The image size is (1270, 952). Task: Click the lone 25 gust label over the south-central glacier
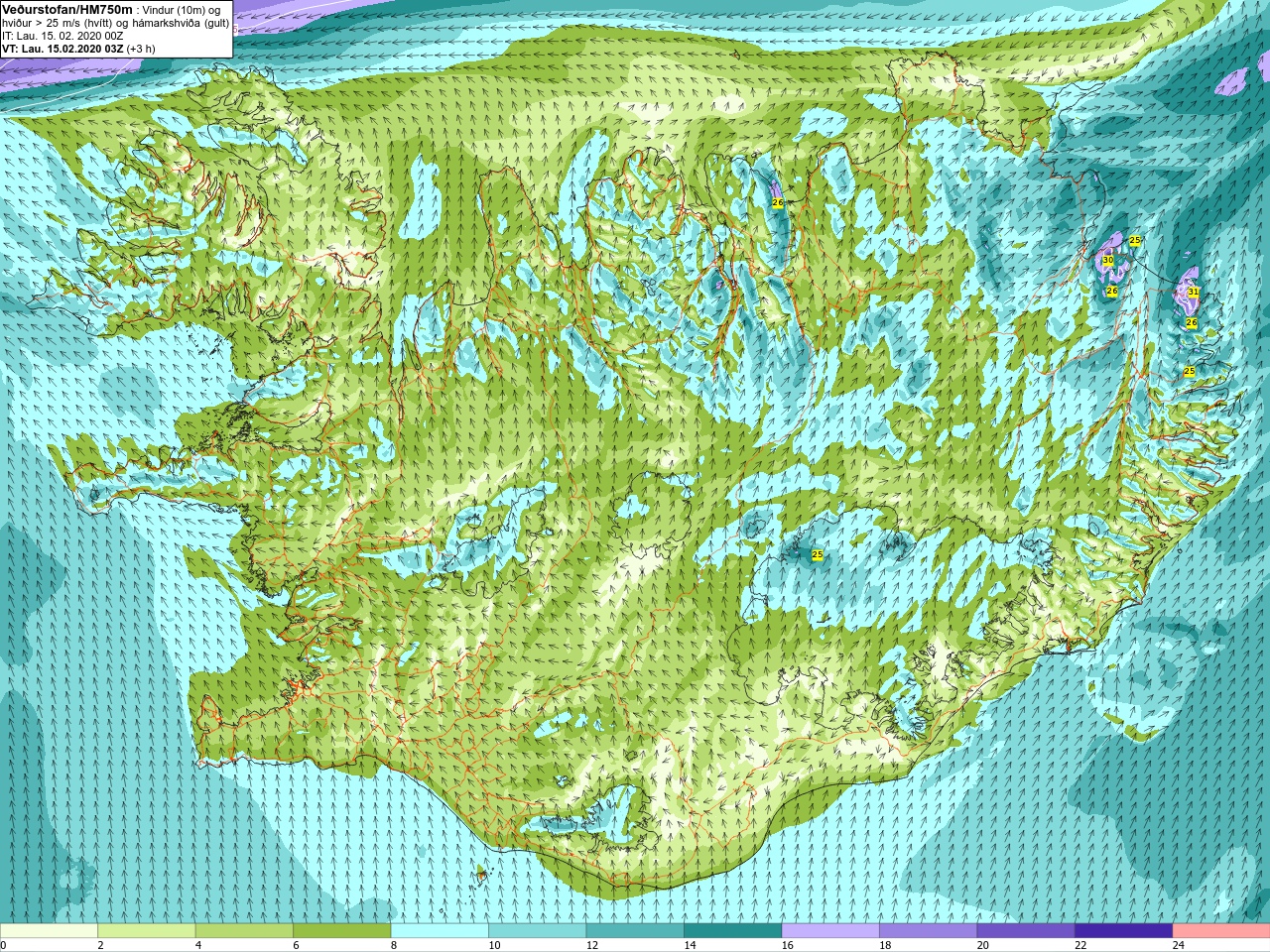point(818,554)
